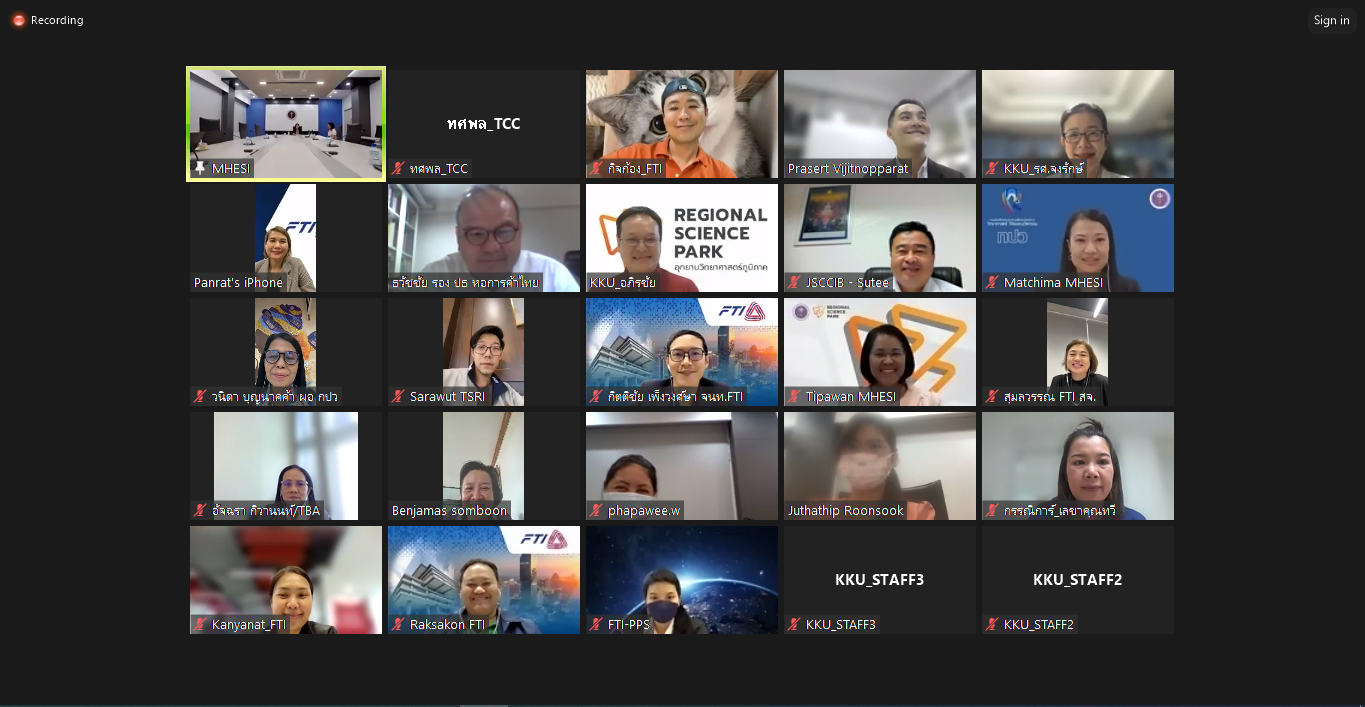
Task: Click the Benjamas somboon name label
Action: click(449, 511)
